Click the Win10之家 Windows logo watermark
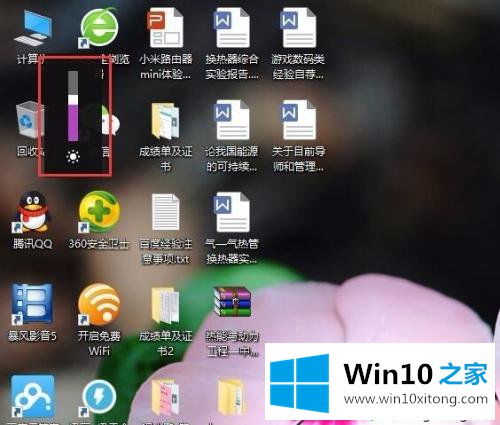Image resolution: width=500 pixels, height=425 pixels. 299,383
